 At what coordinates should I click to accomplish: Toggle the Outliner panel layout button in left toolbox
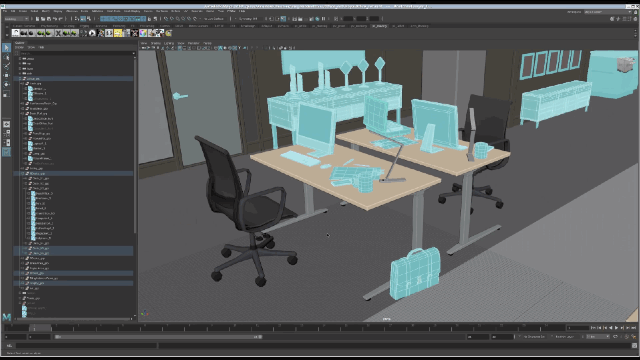pyautogui.click(x=6, y=152)
